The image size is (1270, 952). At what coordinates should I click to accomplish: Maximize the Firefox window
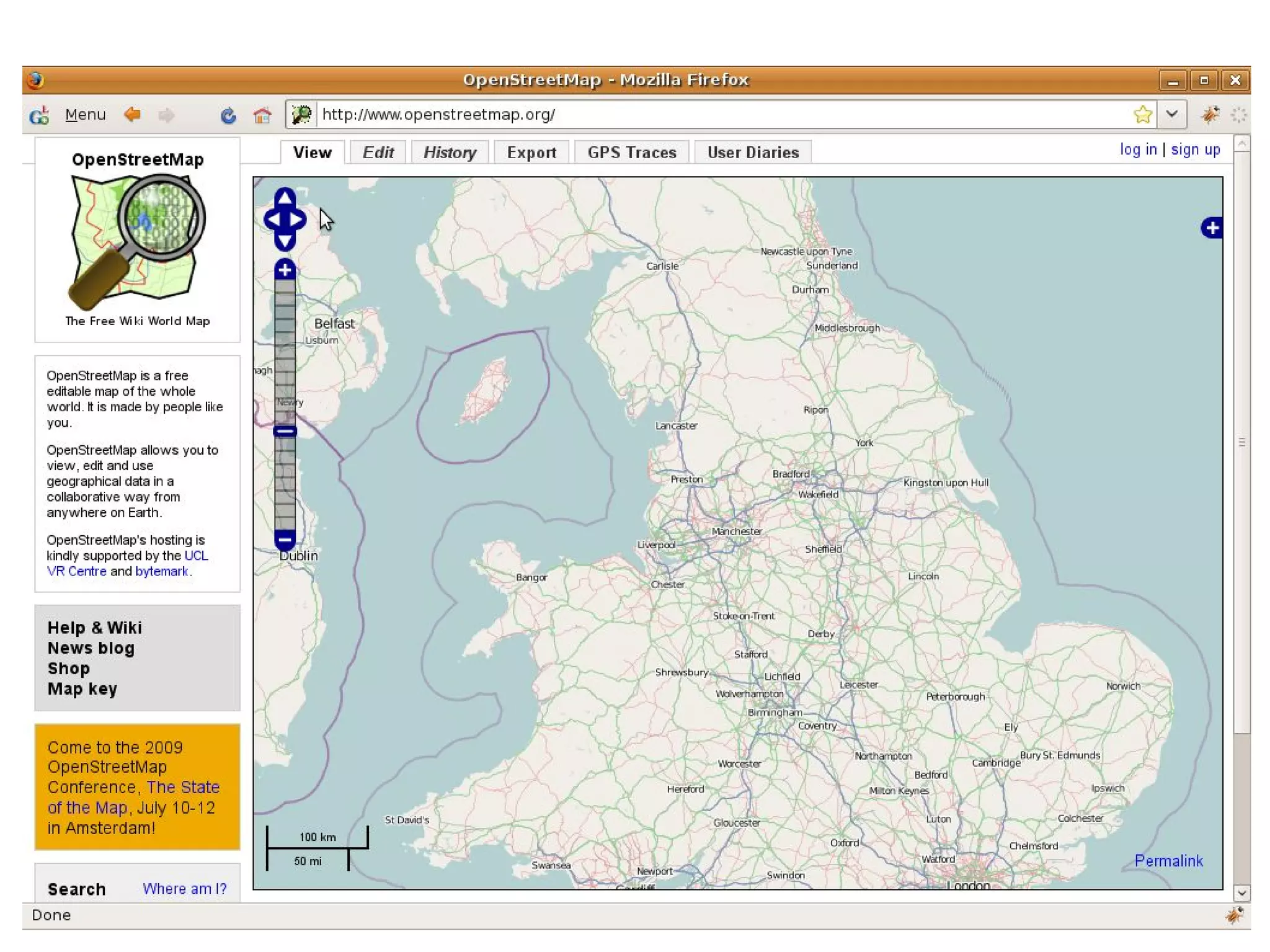pyautogui.click(x=1204, y=80)
